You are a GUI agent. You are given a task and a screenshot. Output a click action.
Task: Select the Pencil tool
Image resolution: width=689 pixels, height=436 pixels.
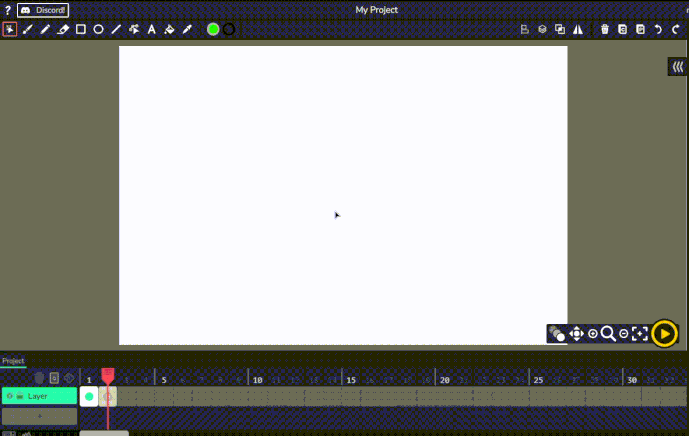point(45,29)
